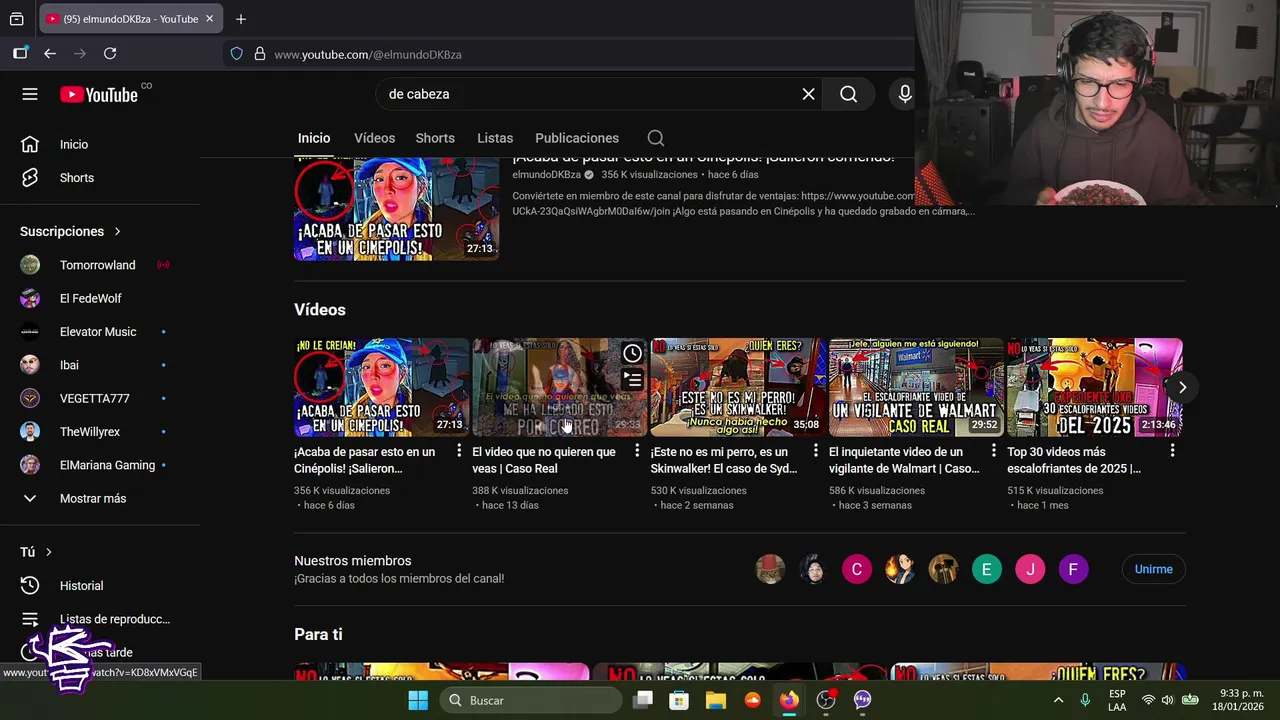Open File Explorer from taskbar
Image resolution: width=1280 pixels, height=720 pixels.
point(715,700)
